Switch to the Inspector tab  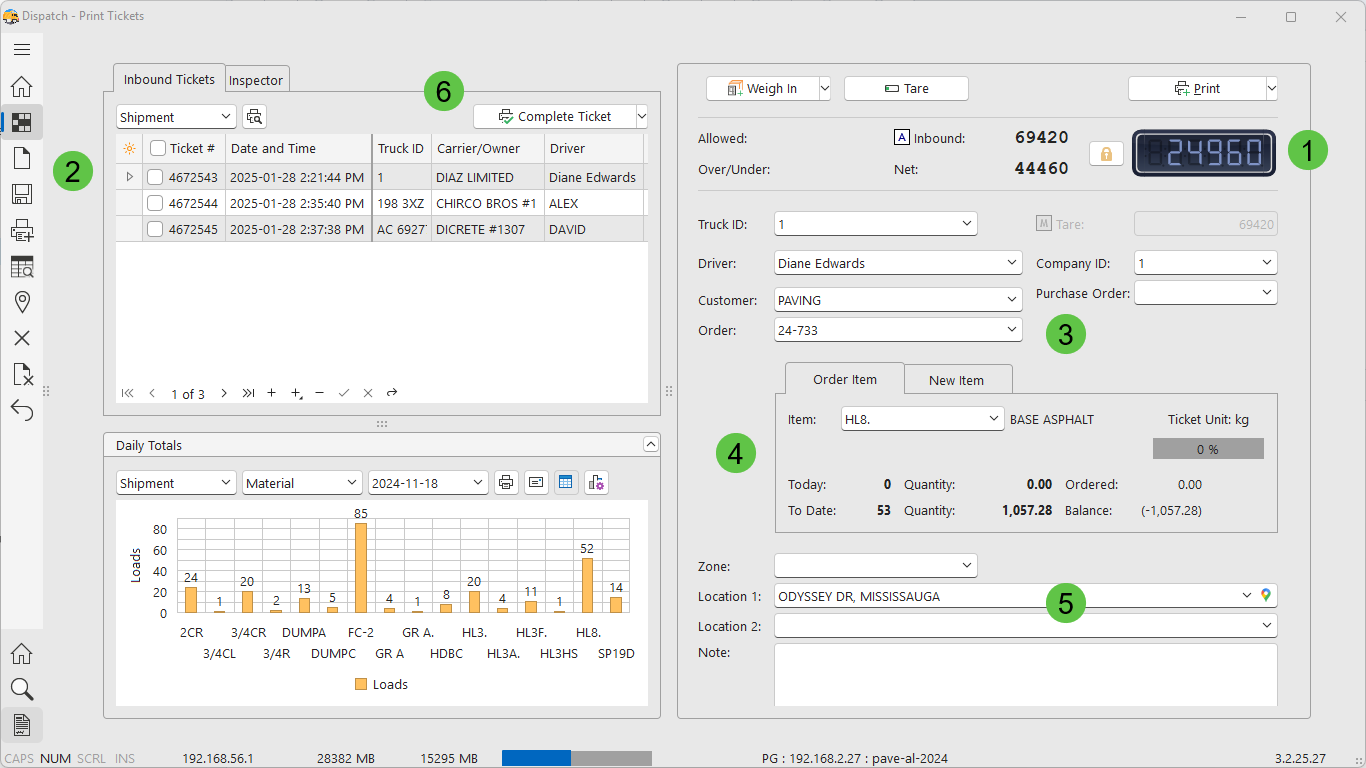[x=257, y=80]
